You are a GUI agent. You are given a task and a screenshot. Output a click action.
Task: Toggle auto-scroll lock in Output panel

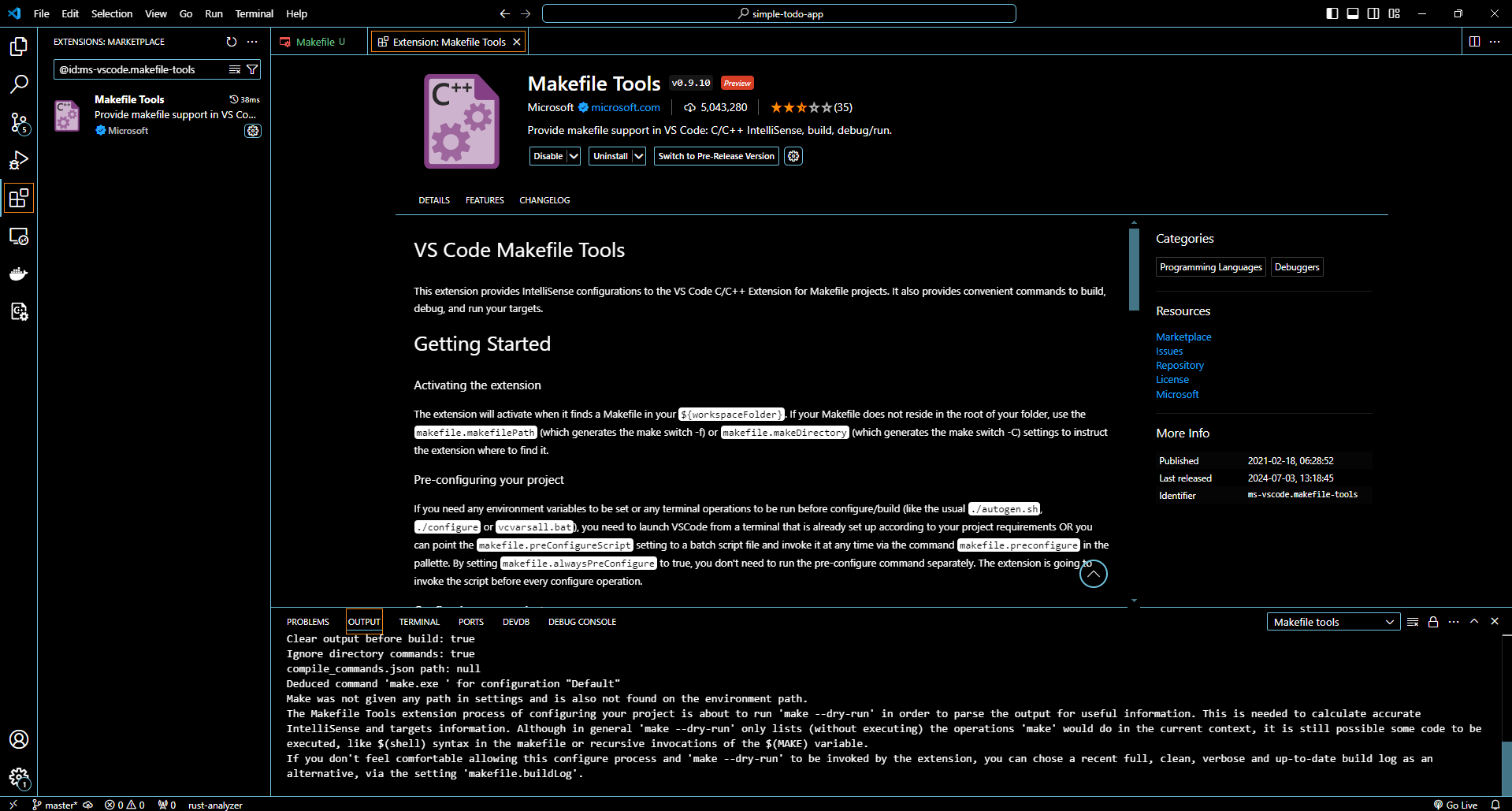(x=1433, y=622)
